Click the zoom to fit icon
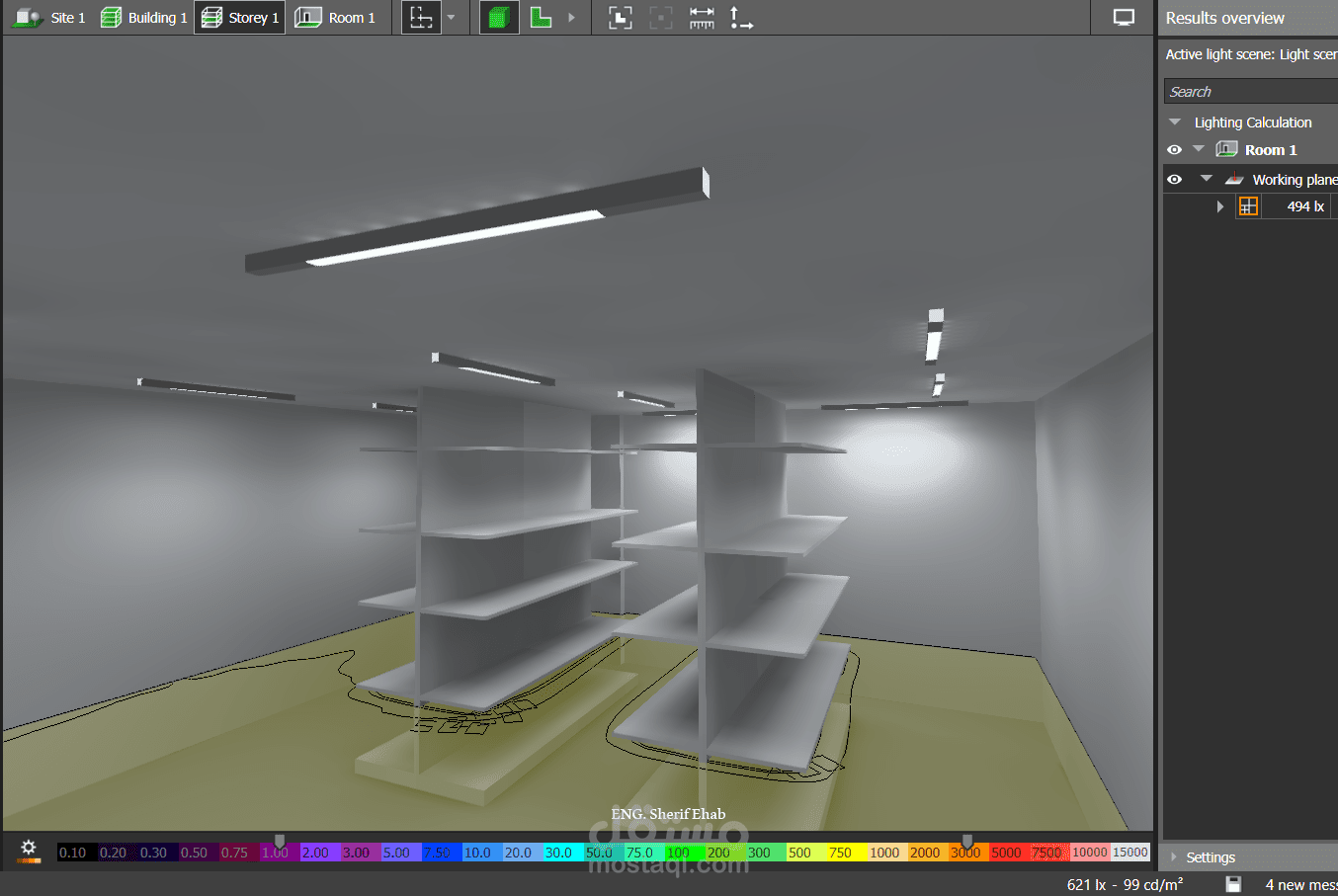This screenshot has height=896, width=1338. coord(621,18)
